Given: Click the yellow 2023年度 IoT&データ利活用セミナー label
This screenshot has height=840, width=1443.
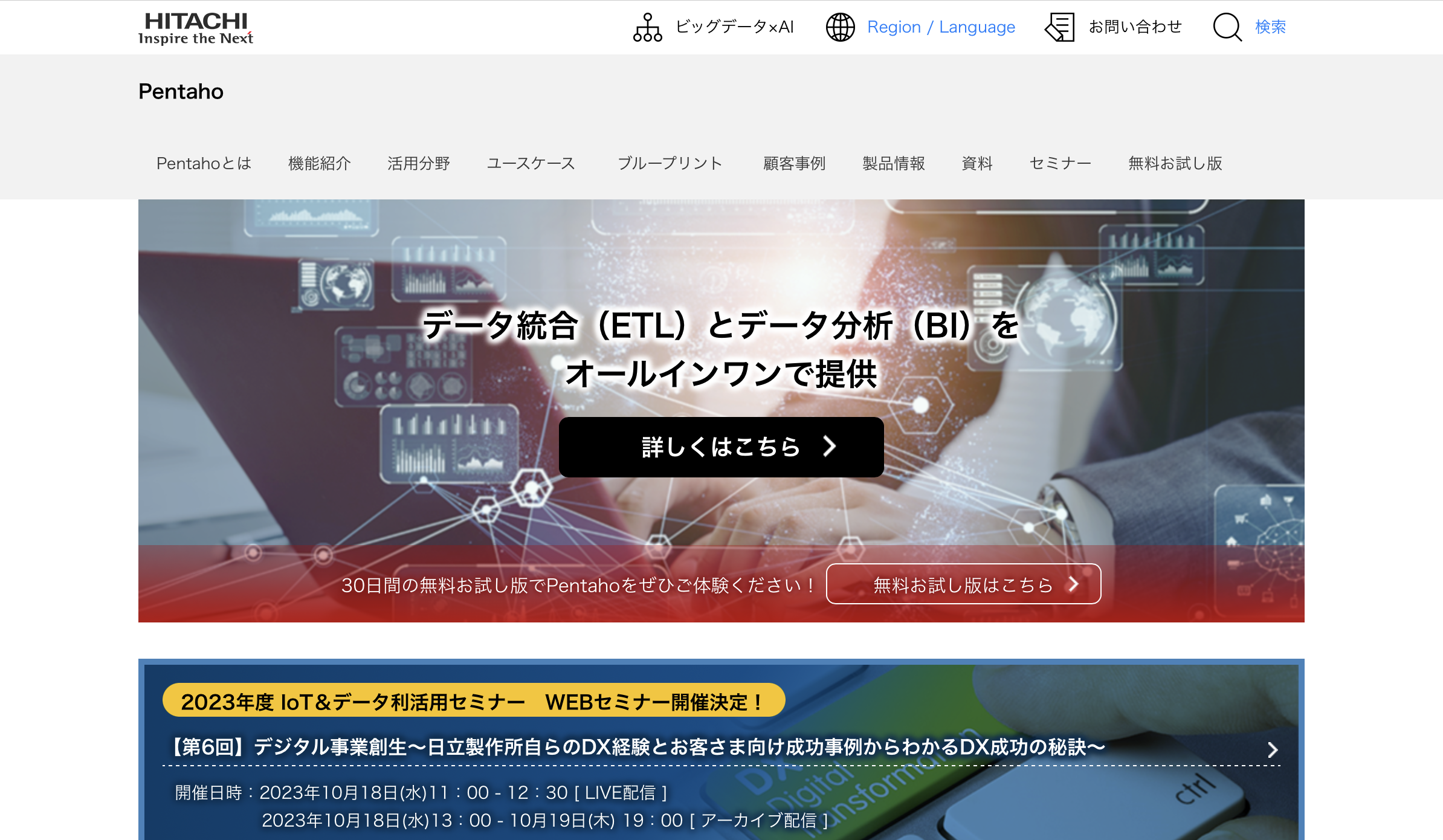Looking at the screenshot, I should (474, 700).
